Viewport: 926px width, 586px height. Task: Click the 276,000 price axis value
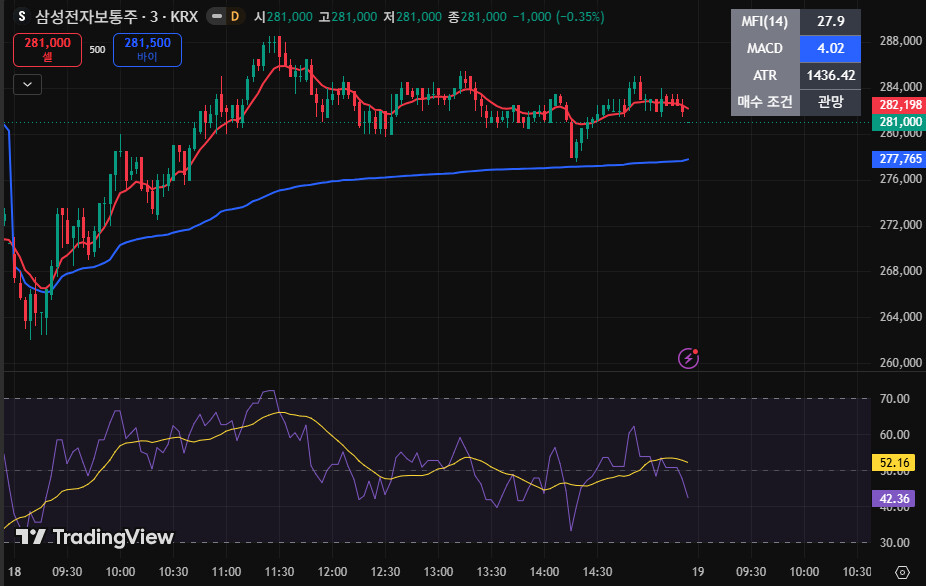click(901, 179)
